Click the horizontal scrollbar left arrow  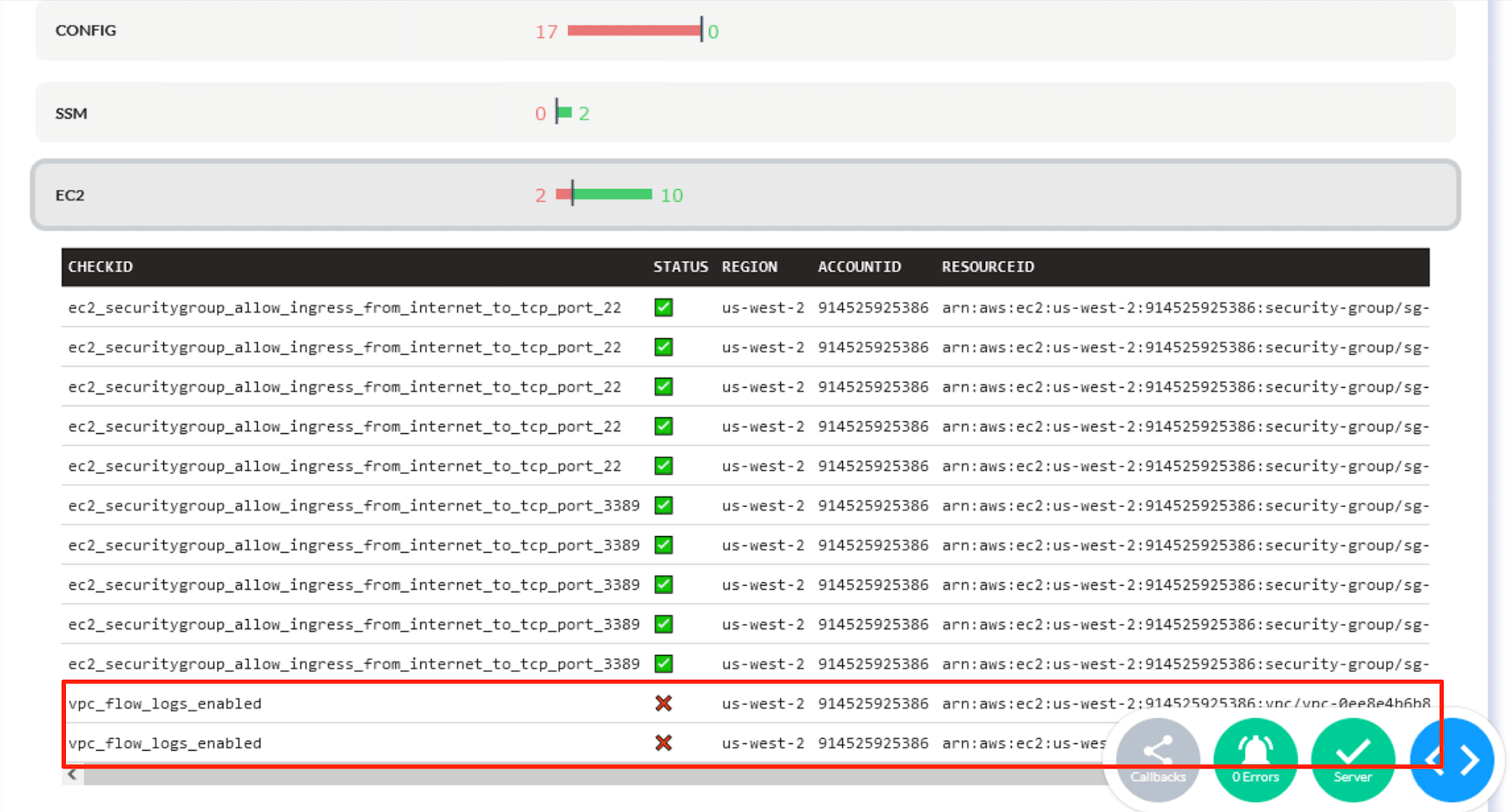pos(73,775)
